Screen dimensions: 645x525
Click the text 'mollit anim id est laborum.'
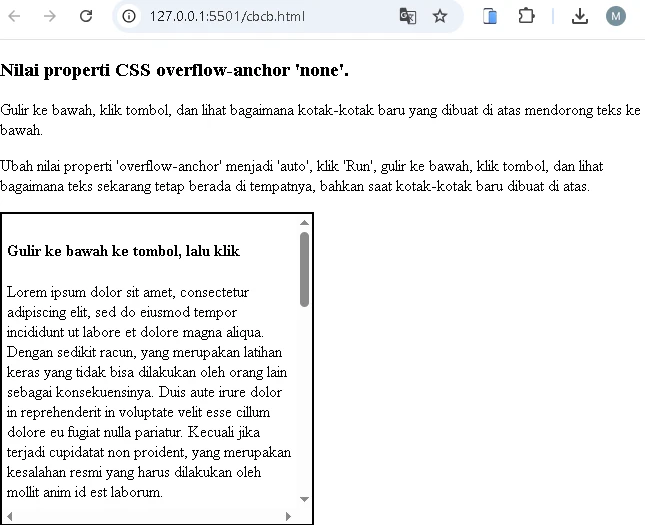coord(85,492)
